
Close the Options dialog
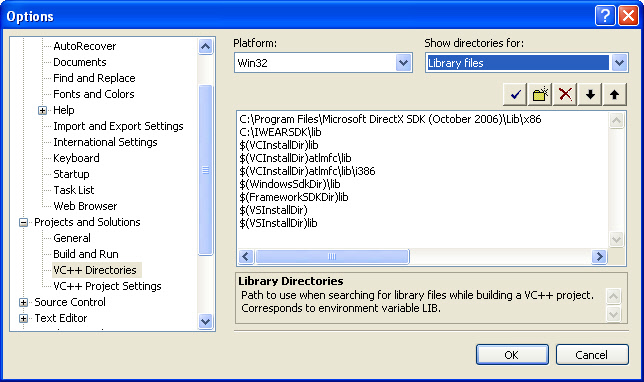click(x=628, y=16)
